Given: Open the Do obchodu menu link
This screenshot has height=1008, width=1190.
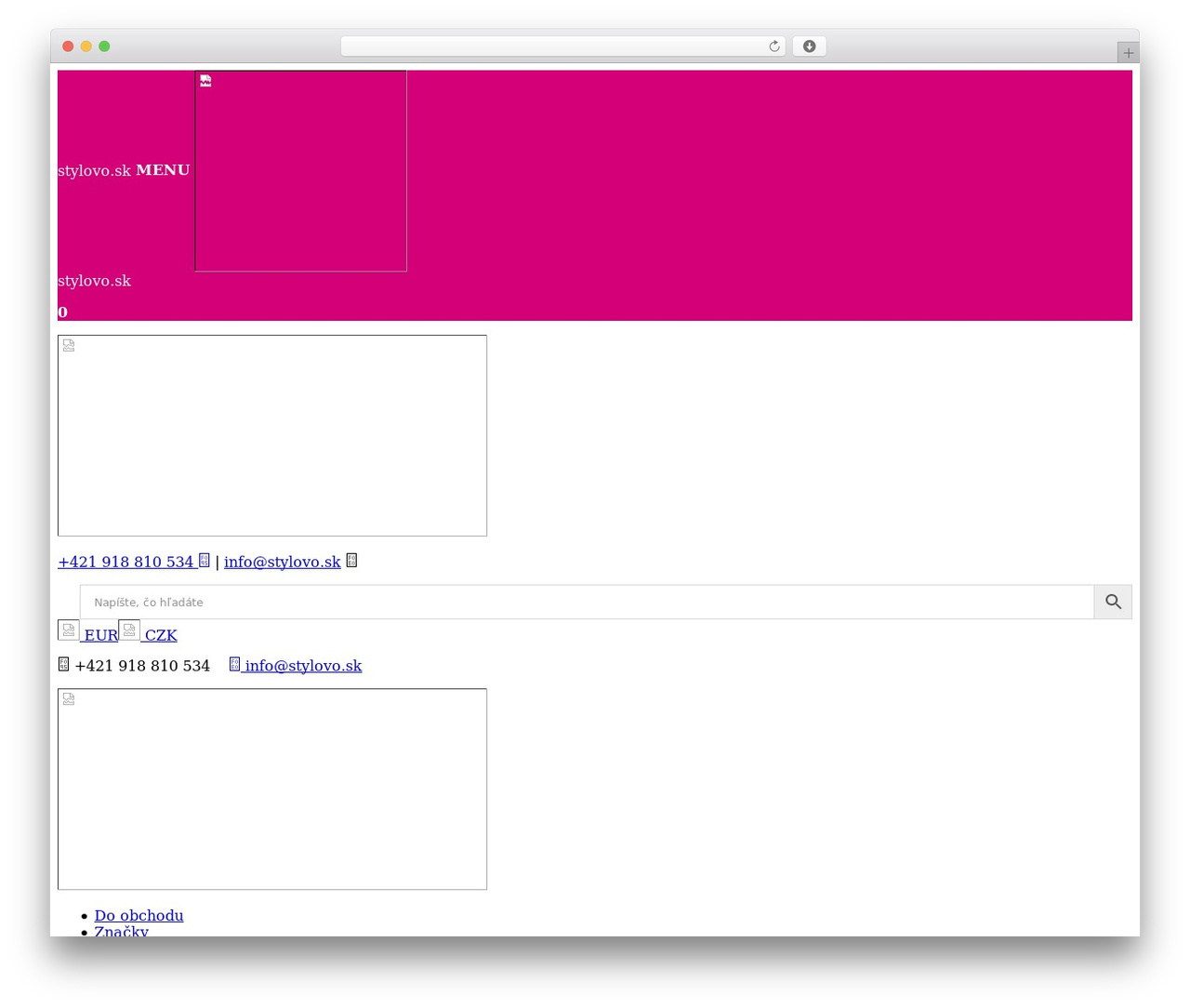Looking at the screenshot, I should tap(139, 916).
